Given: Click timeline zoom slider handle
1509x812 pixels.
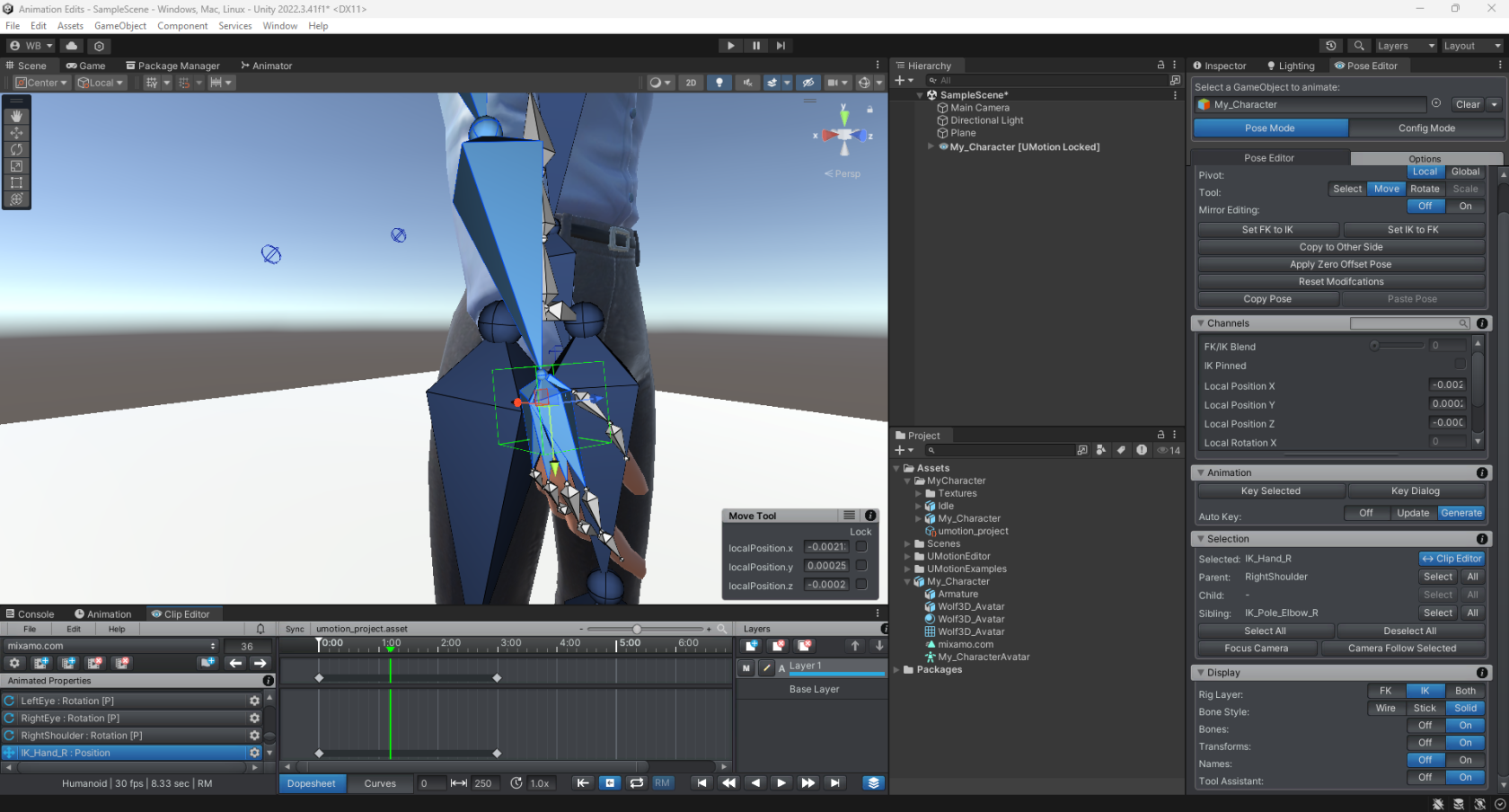Looking at the screenshot, I should coord(637,629).
